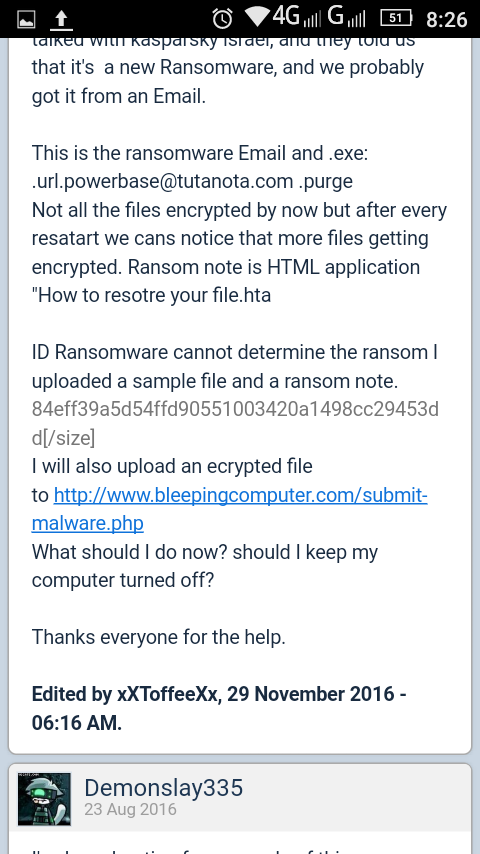Screen dimensions: 480x854
Task: Tap the 'What should I do now?' question
Action: [204, 566]
